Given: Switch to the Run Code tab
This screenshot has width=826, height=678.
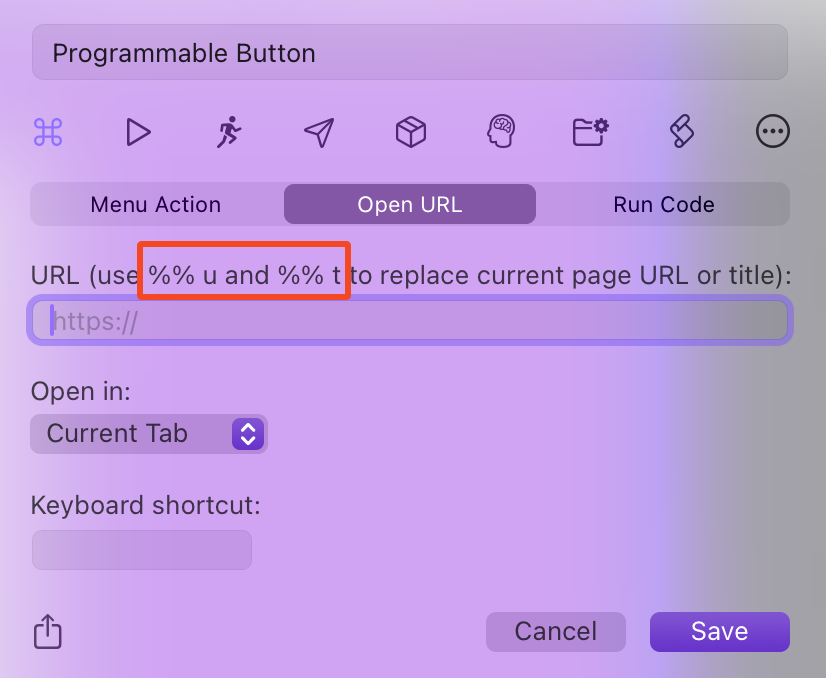Looking at the screenshot, I should (663, 205).
